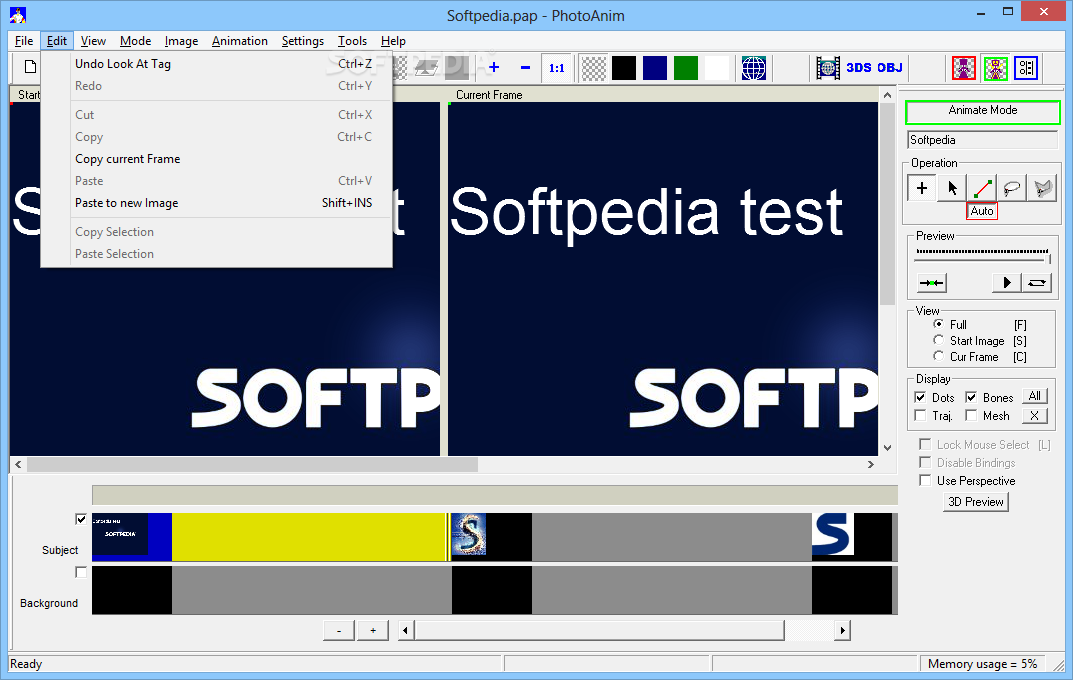Open the File menu
This screenshot has height=680, width=1073.
point(24,41)
